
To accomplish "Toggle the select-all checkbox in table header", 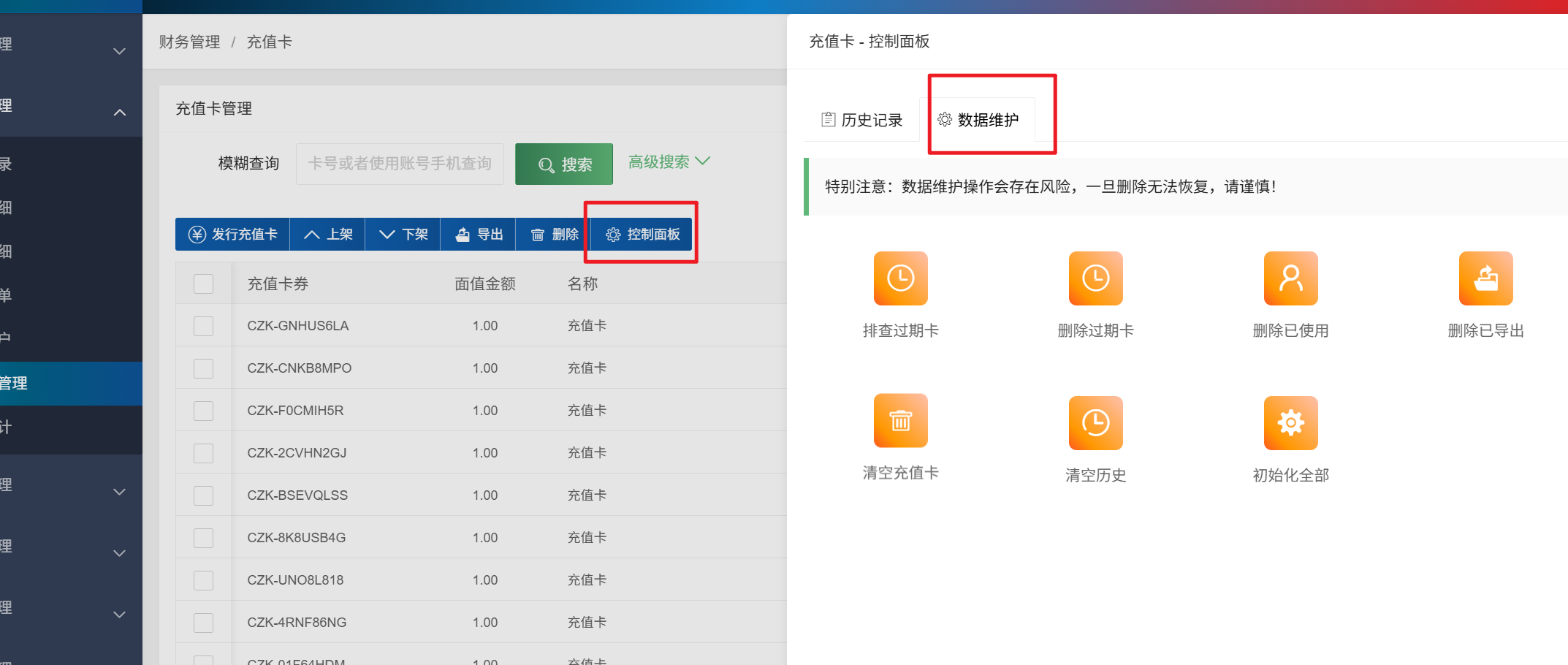I will point(203,284).
